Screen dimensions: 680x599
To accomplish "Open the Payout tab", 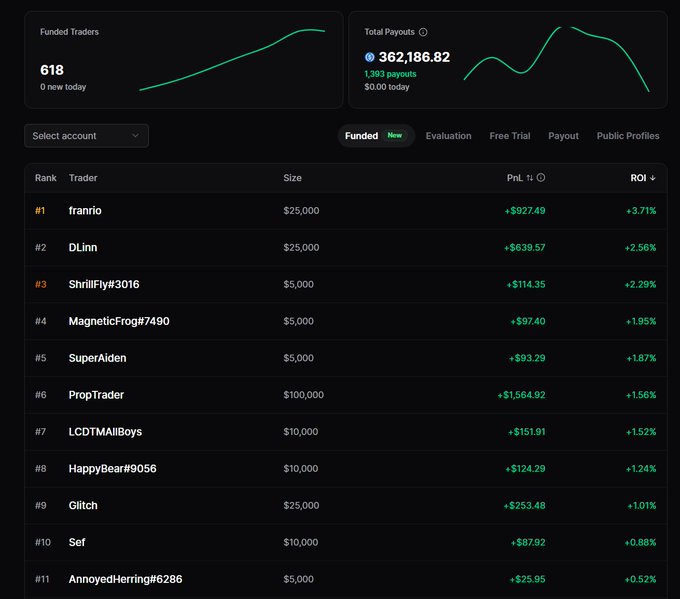I will tap(563, 136).
